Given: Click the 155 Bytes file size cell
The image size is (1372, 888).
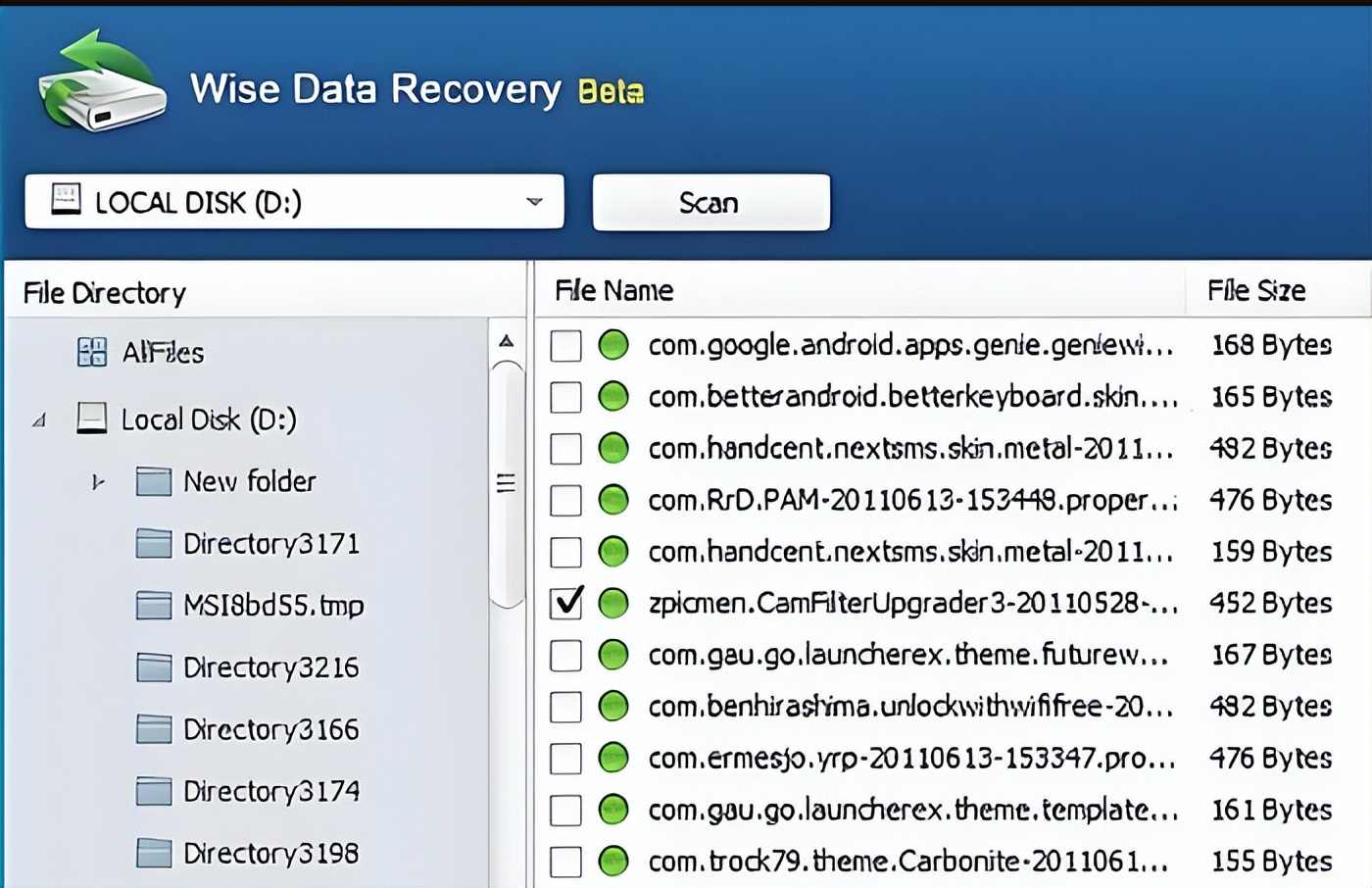Looking at the screenshot, I should click(x=1272, y=862).
